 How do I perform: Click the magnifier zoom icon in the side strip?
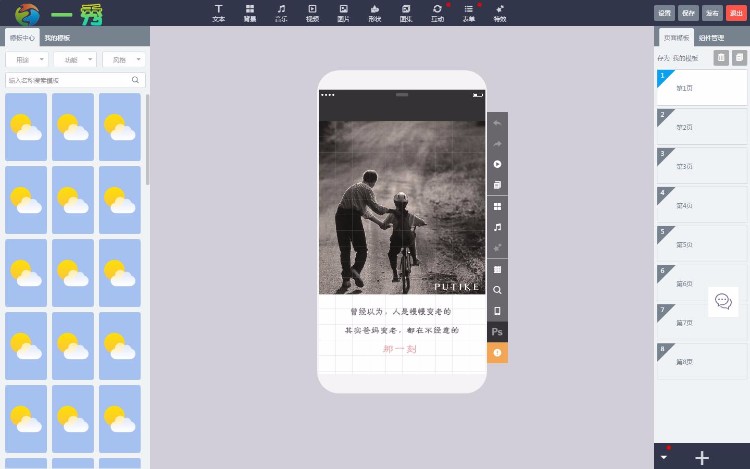point(497,290)
